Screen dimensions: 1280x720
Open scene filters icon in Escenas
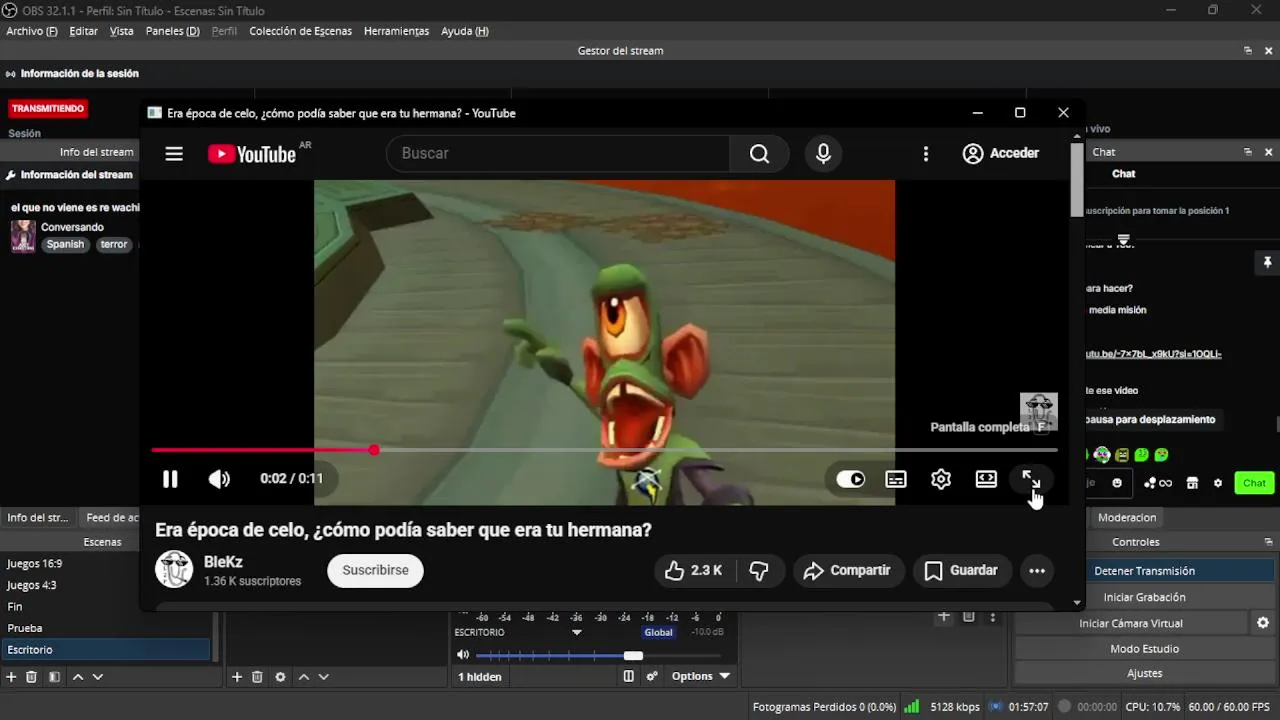coord(54,677)
